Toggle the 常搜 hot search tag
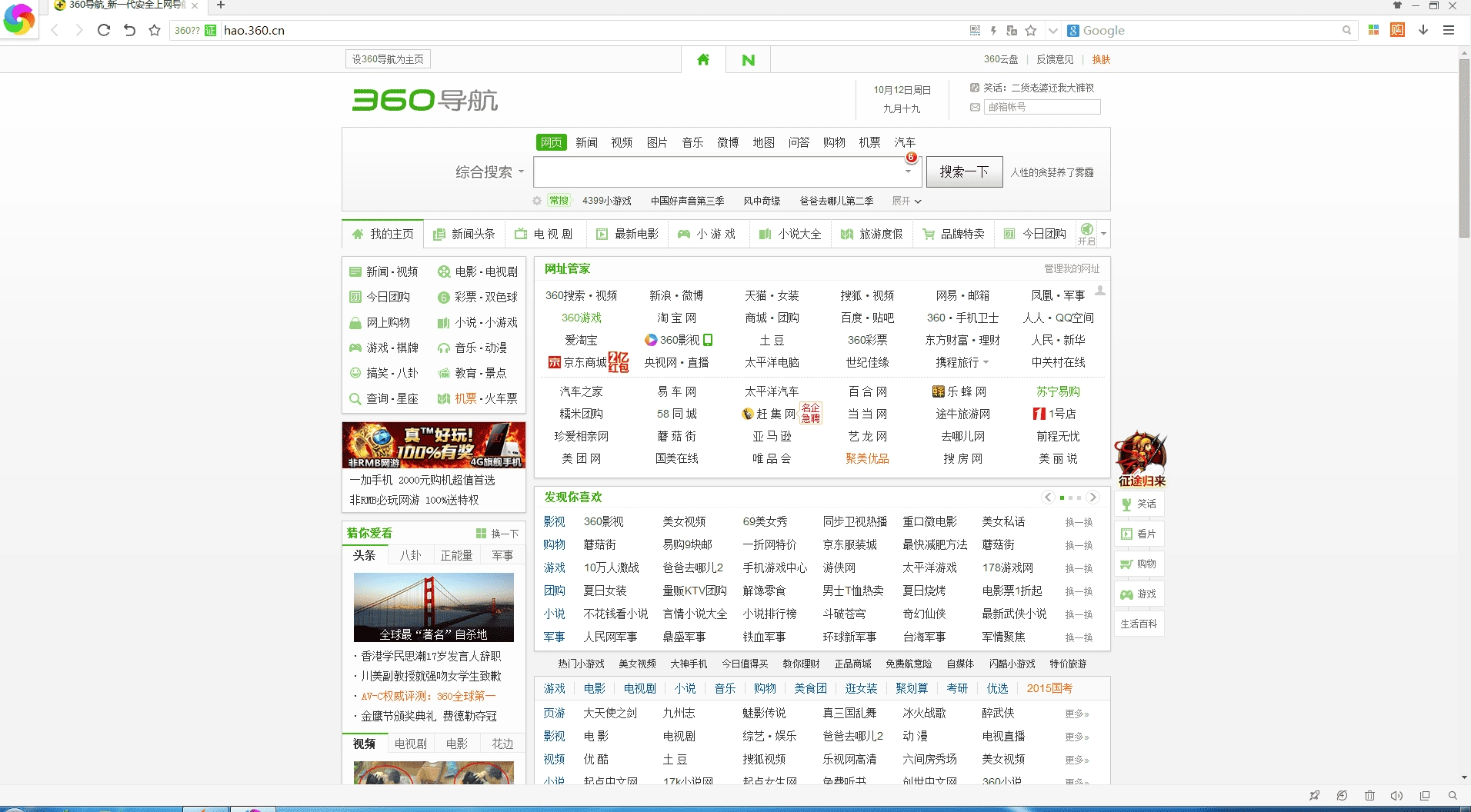Screen dimensions: 1471x812 tap(559, 201)
